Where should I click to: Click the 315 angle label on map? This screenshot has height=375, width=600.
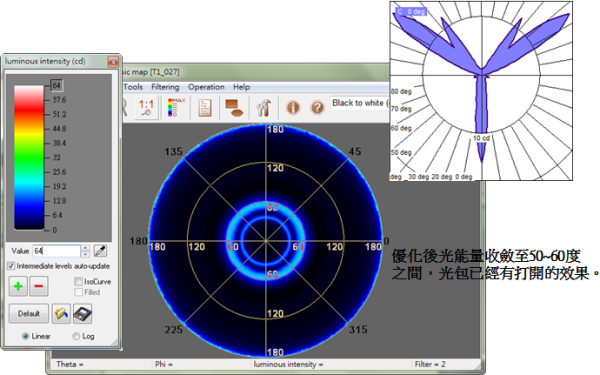pyautogui.click(x=358, y=329)
